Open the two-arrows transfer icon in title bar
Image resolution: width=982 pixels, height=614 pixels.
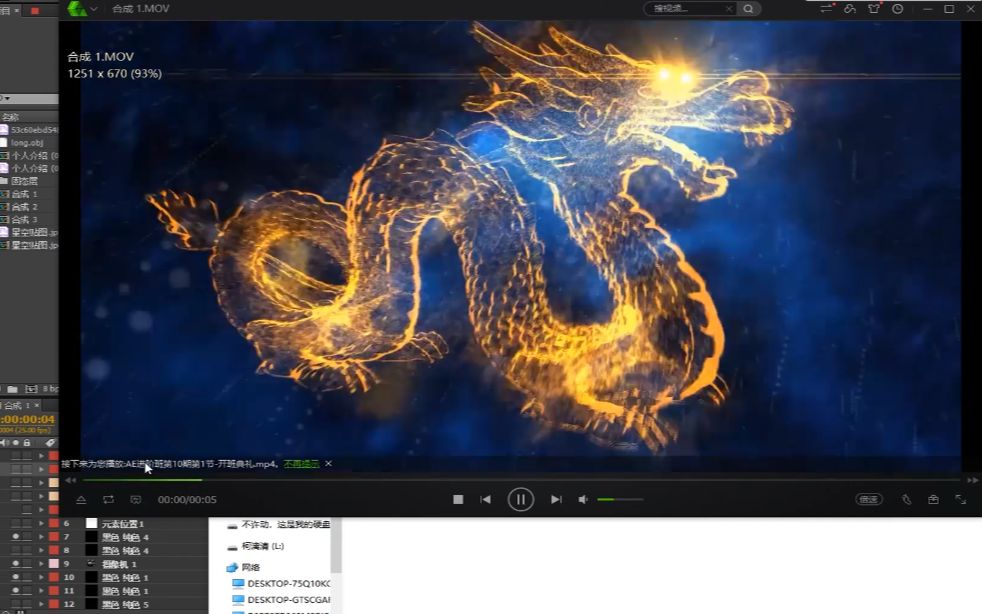(826, 9)
